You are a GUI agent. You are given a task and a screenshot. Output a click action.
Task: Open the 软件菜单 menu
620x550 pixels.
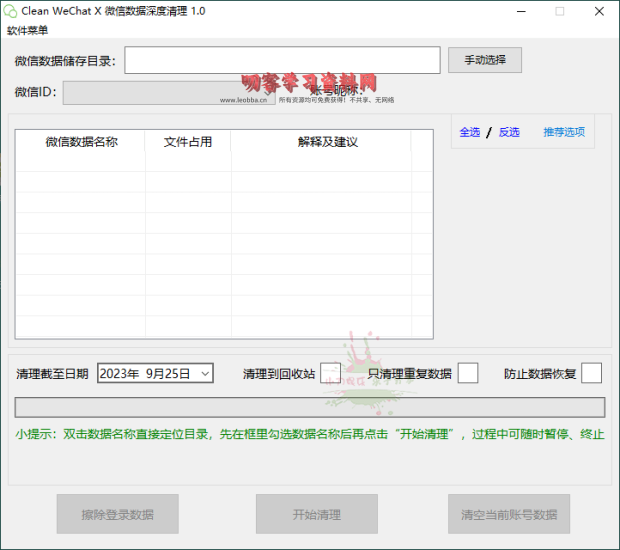[x=27, y=30]
